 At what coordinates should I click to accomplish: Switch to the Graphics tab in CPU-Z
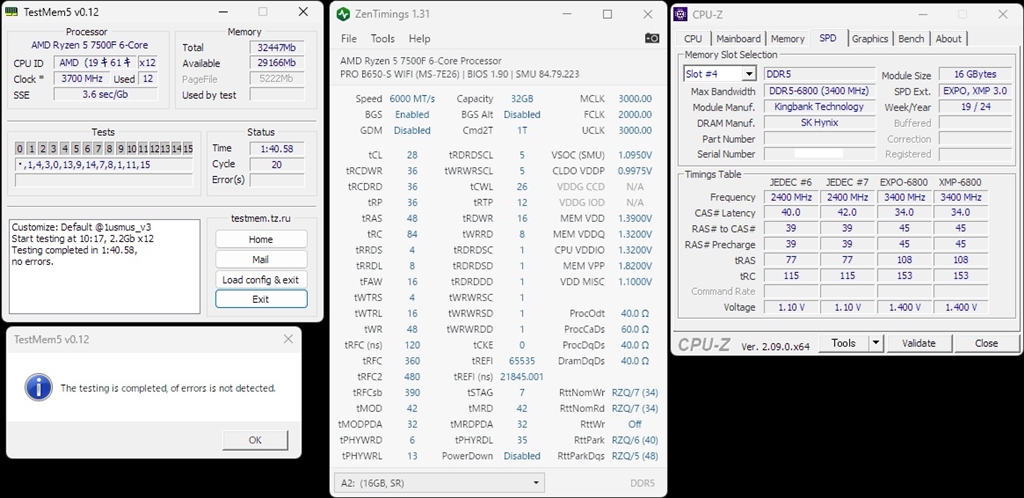point(870,39)
